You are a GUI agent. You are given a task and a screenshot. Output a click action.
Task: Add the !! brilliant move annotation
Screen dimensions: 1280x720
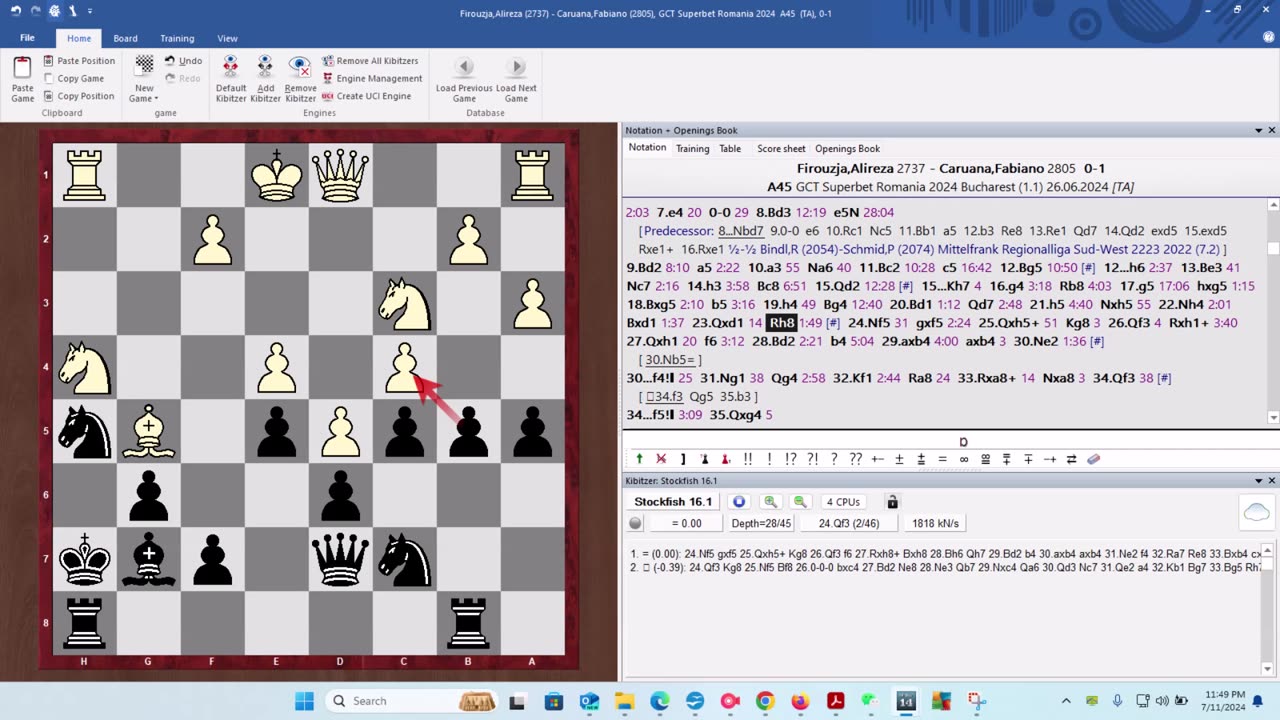747,459
